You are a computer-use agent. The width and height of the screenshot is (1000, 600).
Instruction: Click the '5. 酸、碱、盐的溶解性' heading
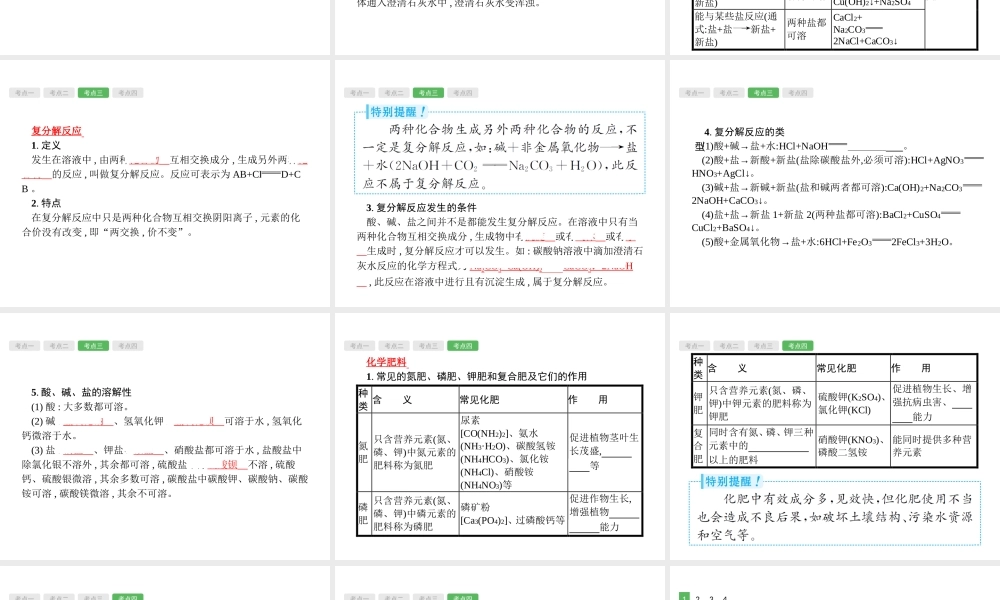(x=81, y=392)
